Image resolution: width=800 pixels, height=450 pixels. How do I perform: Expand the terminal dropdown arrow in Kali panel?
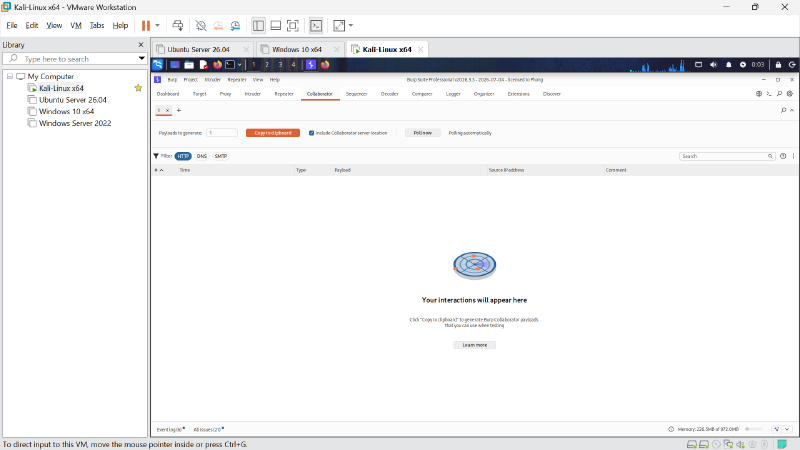point(239,65)
